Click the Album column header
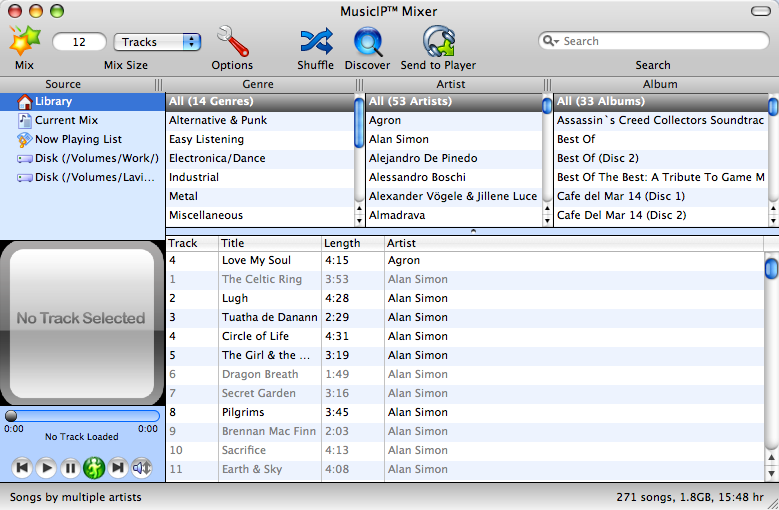The image size is (779, 510). click(x=660, y=84)
